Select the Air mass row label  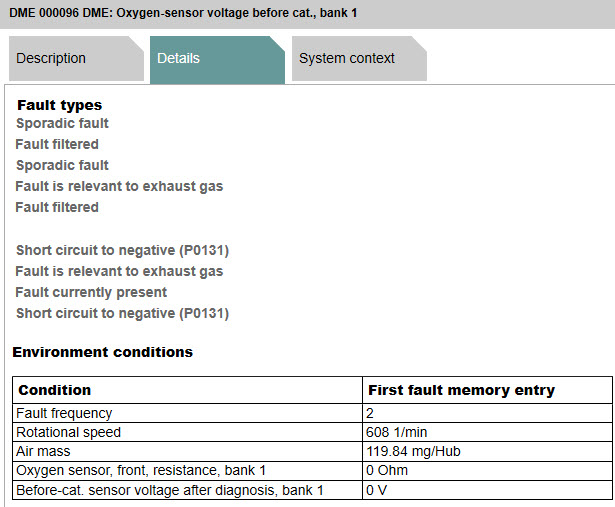pyautogui.click(x=43, y=451)
